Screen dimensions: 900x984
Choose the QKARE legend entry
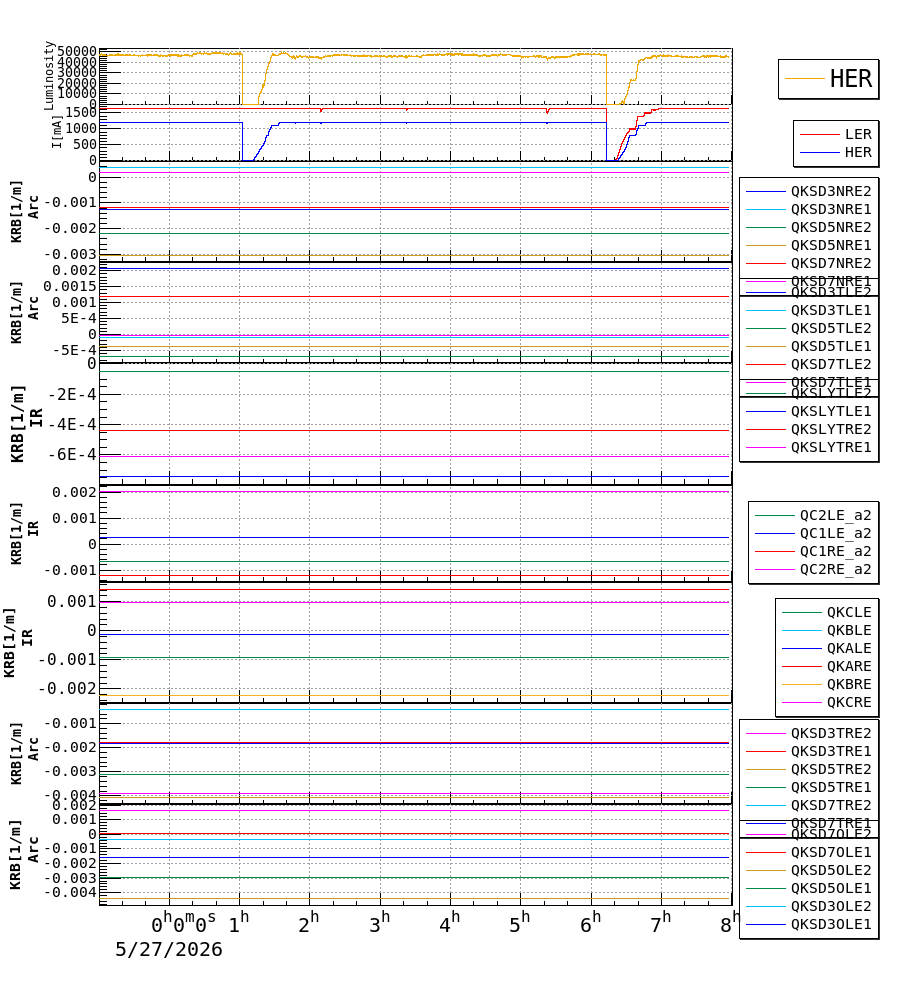[x=849, y=666]
